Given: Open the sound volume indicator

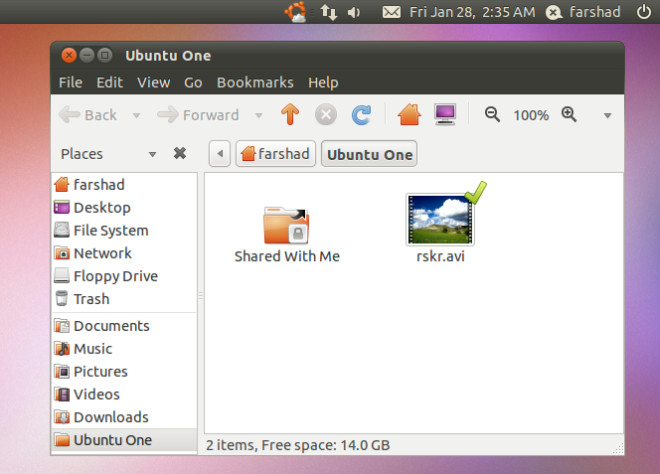Looking at the screenshot, I should [354, 12].
